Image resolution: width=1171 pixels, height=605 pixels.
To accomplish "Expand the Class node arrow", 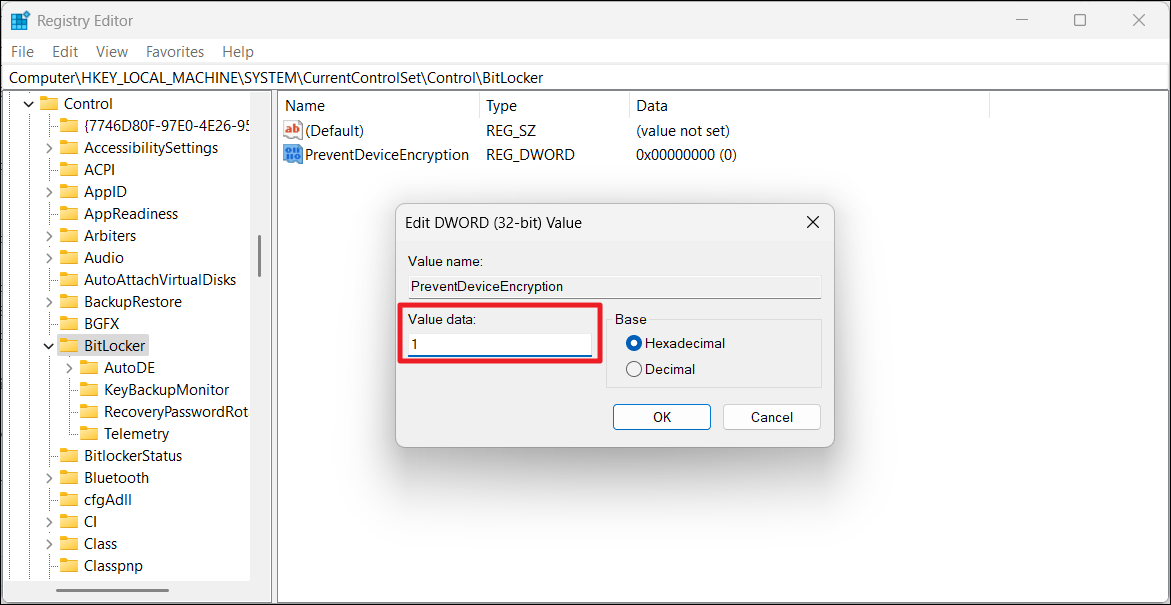I will 49,544.
